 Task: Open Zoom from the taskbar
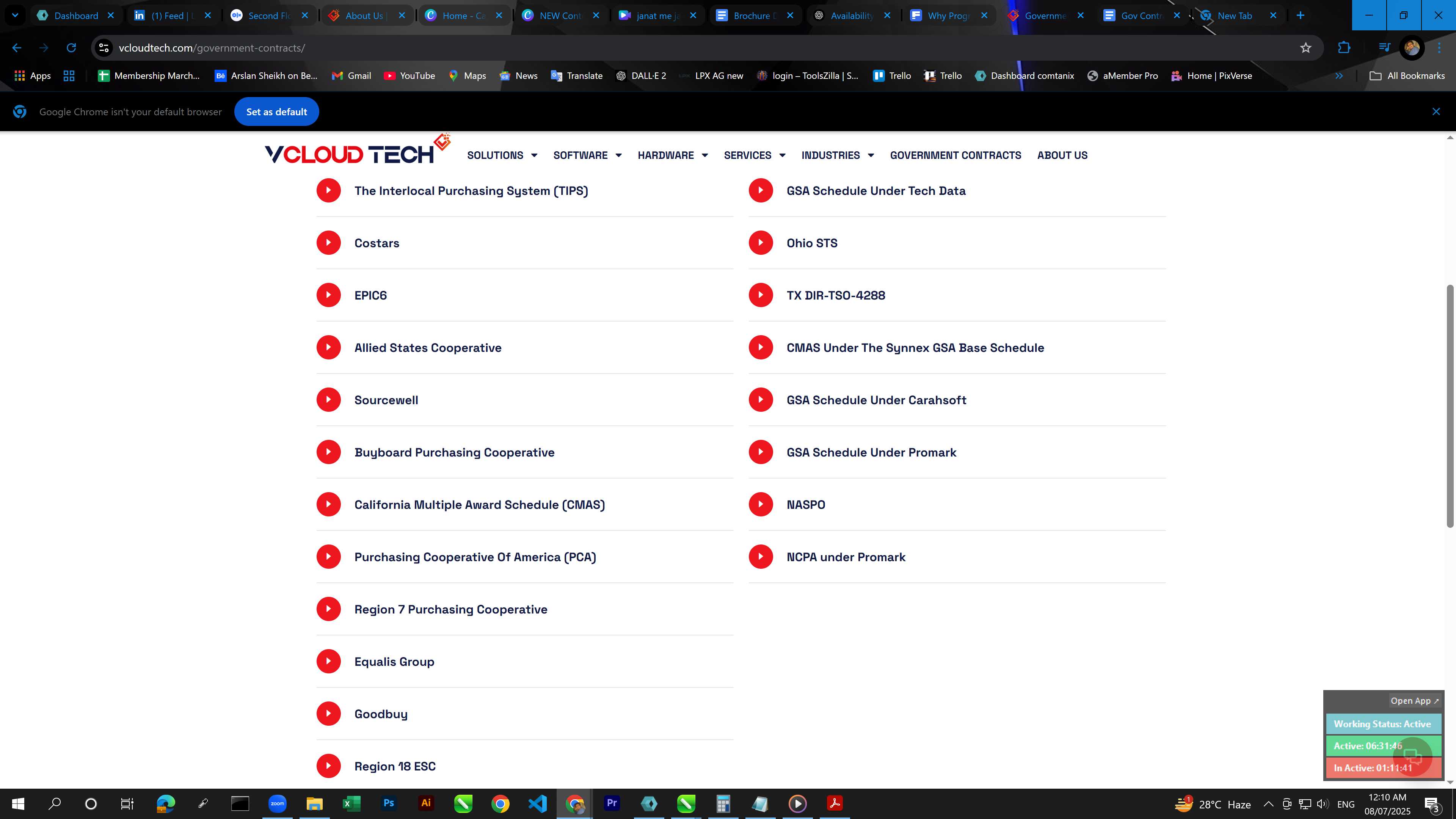tap(278, 804)
